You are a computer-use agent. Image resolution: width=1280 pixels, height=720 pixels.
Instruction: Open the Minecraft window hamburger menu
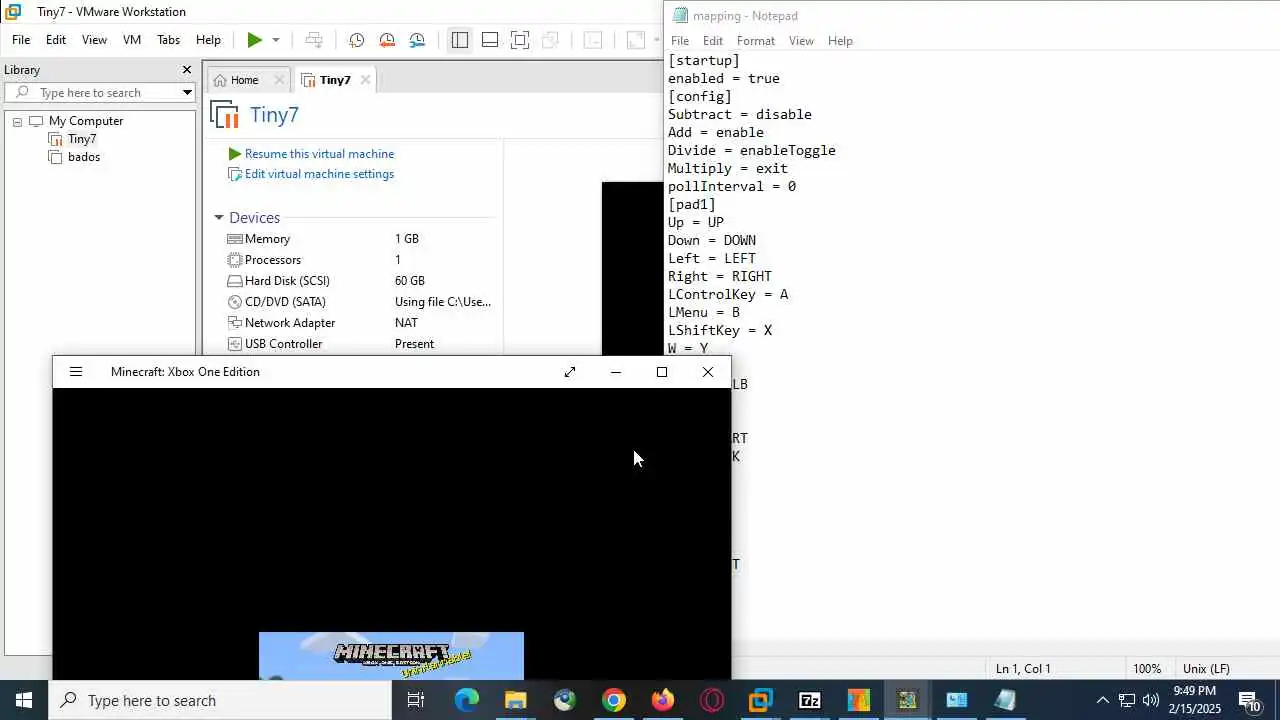point(76,372)
